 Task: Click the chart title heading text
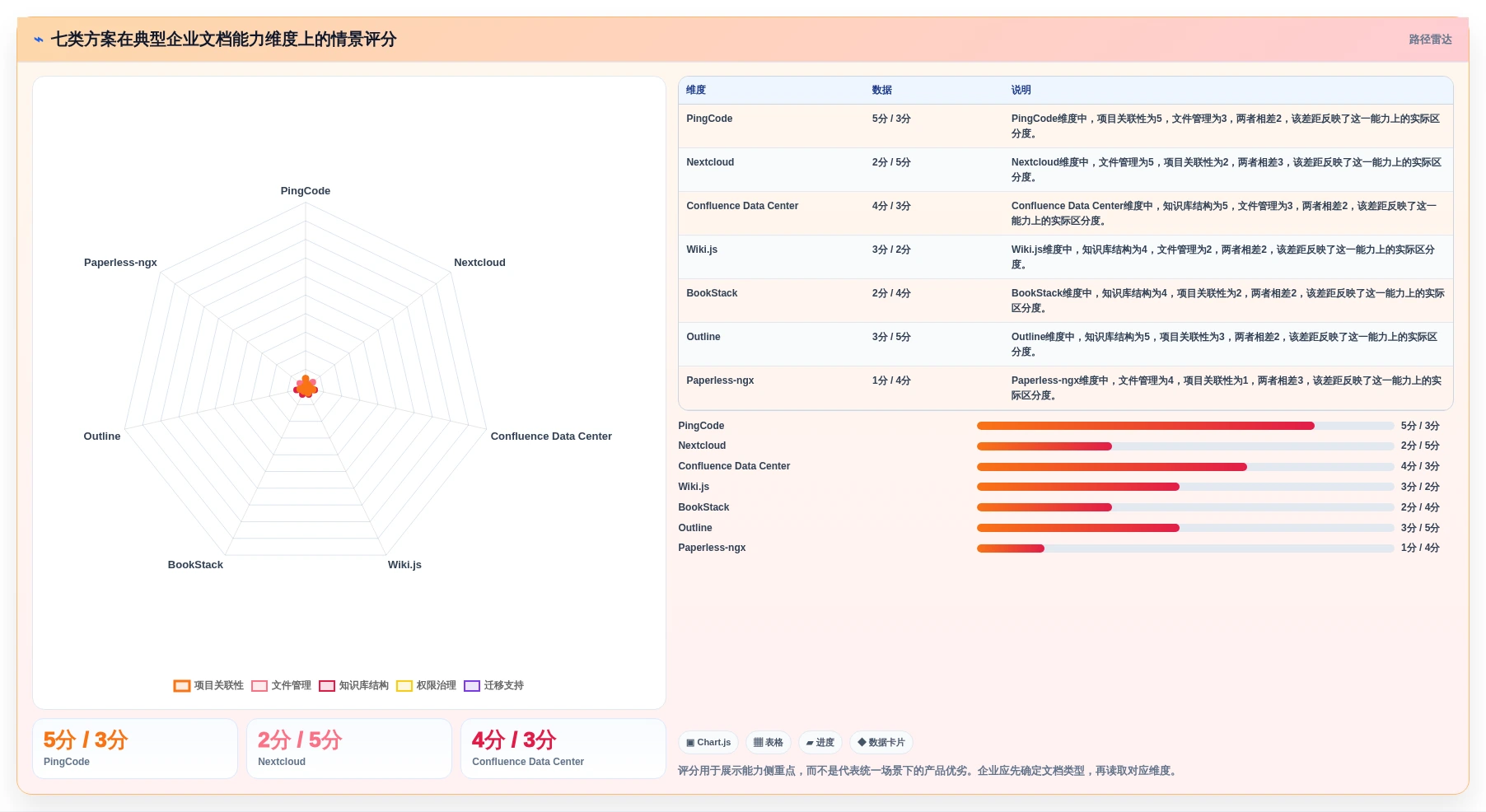[x=223, y=40]
